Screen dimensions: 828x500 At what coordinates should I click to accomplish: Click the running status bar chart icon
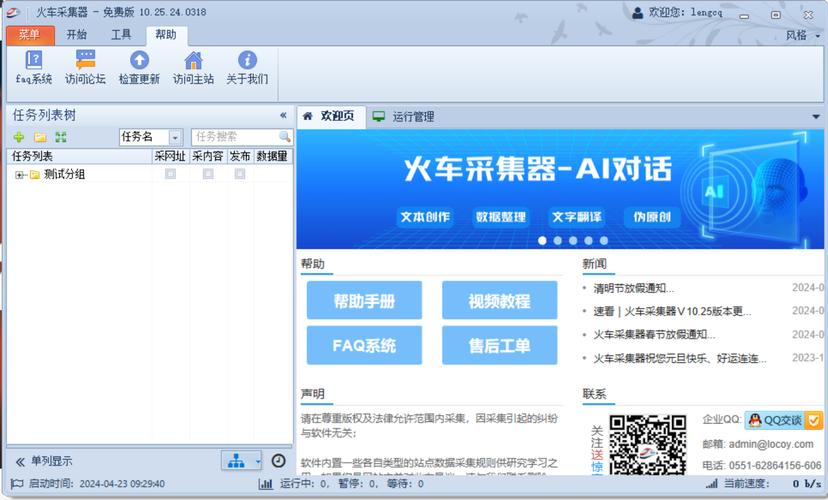pos(266,483)
